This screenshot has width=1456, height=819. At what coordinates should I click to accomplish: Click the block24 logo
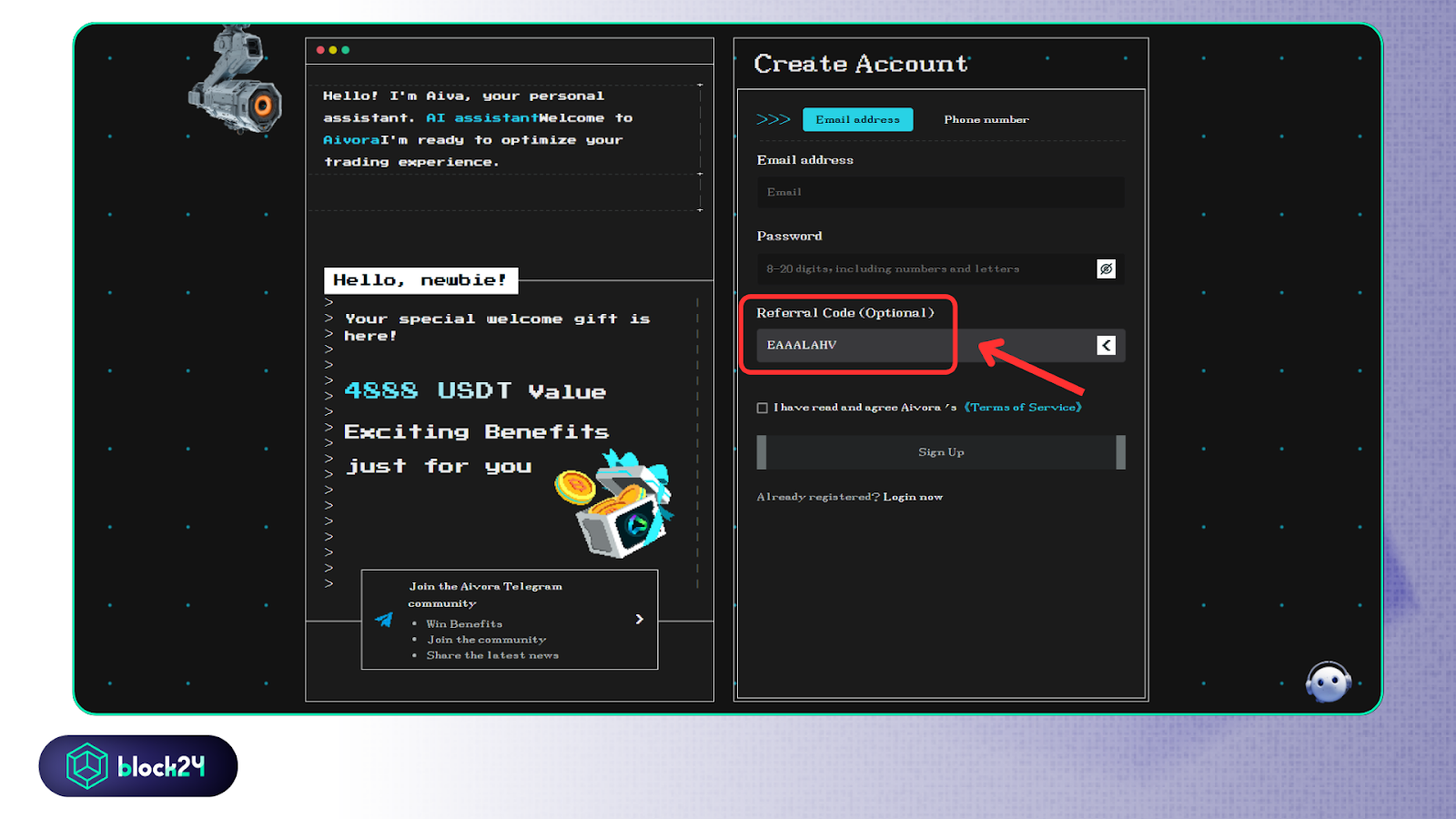click(x=138, y=766)
